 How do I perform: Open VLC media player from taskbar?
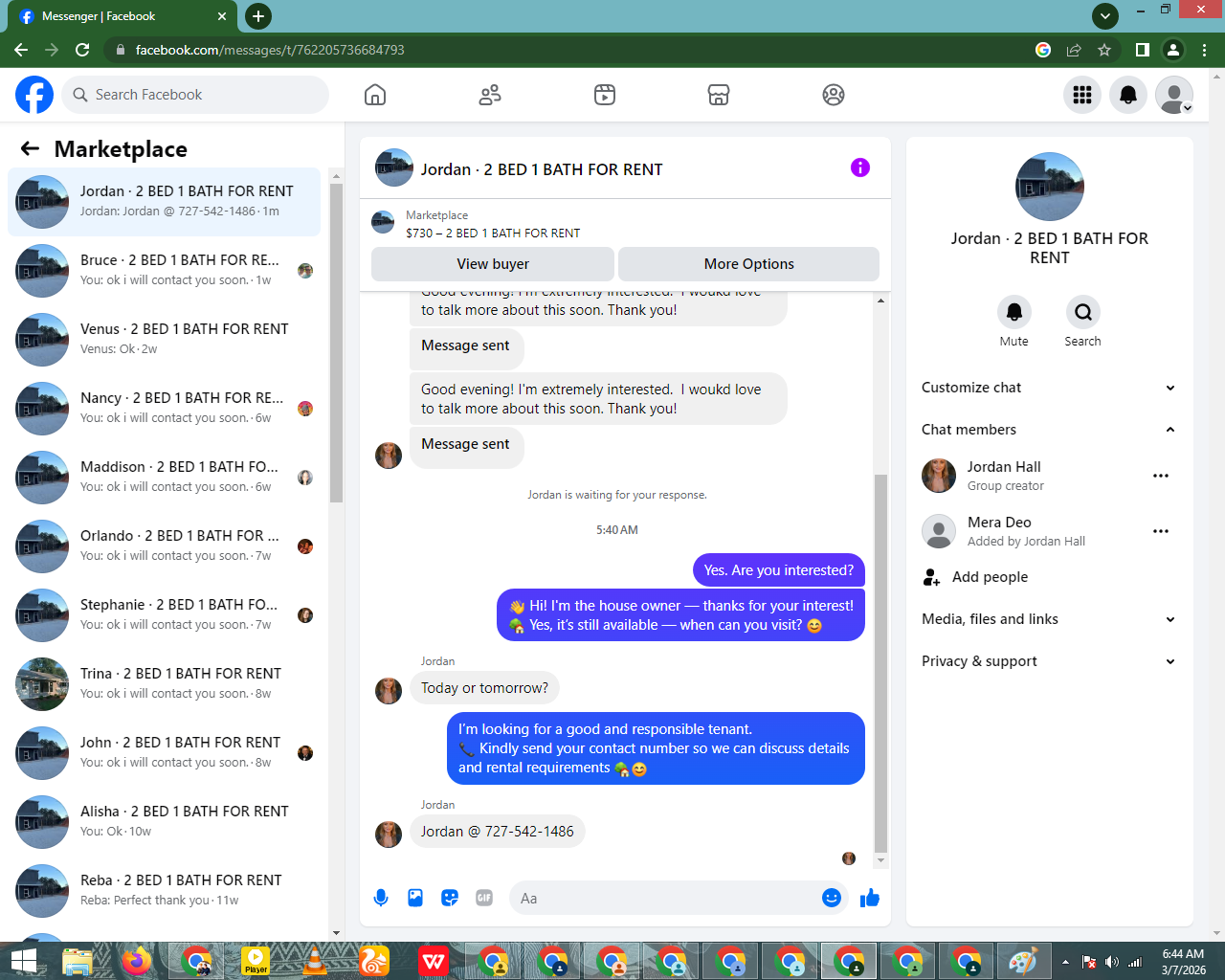[315, 961]
